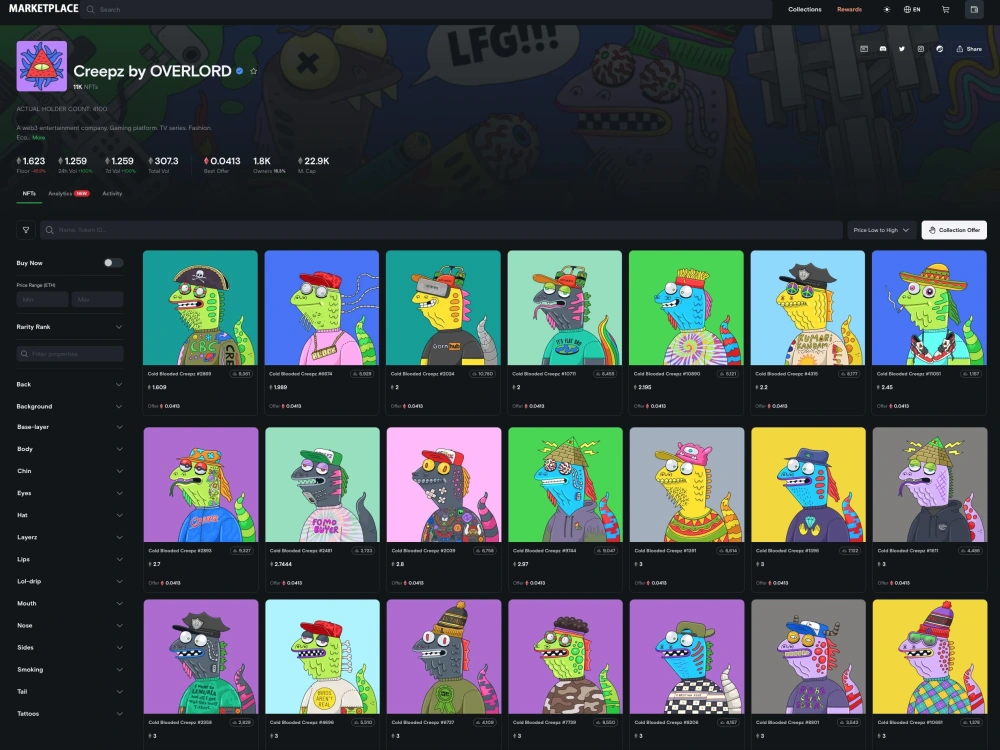
Task: Expand the Base-layer trait filter
Action: coord(69,427)
